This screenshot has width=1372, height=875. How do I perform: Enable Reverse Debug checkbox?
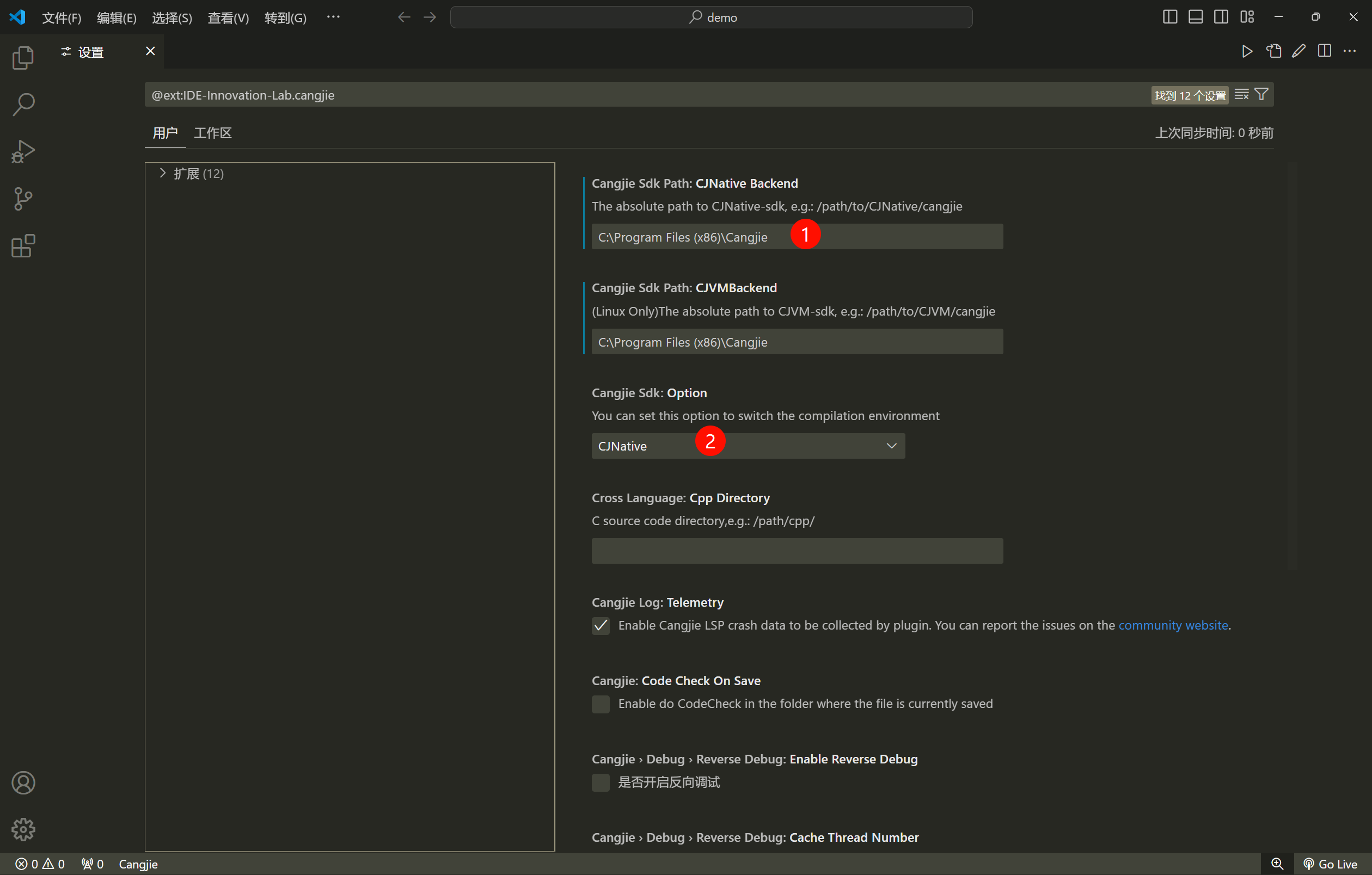pos(601,782)
